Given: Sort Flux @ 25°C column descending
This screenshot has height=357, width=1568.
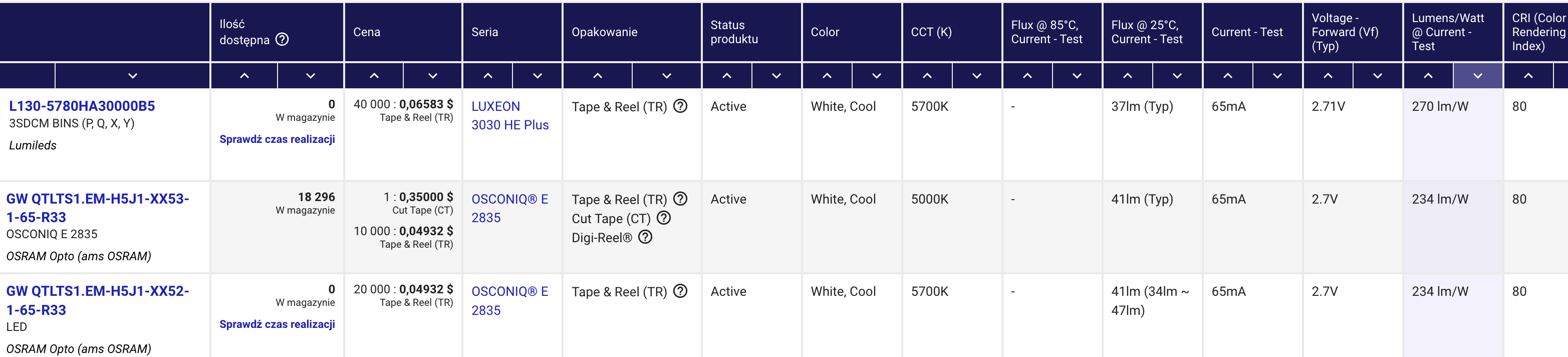Looking at the screenshot, I should pos(1177,76).
